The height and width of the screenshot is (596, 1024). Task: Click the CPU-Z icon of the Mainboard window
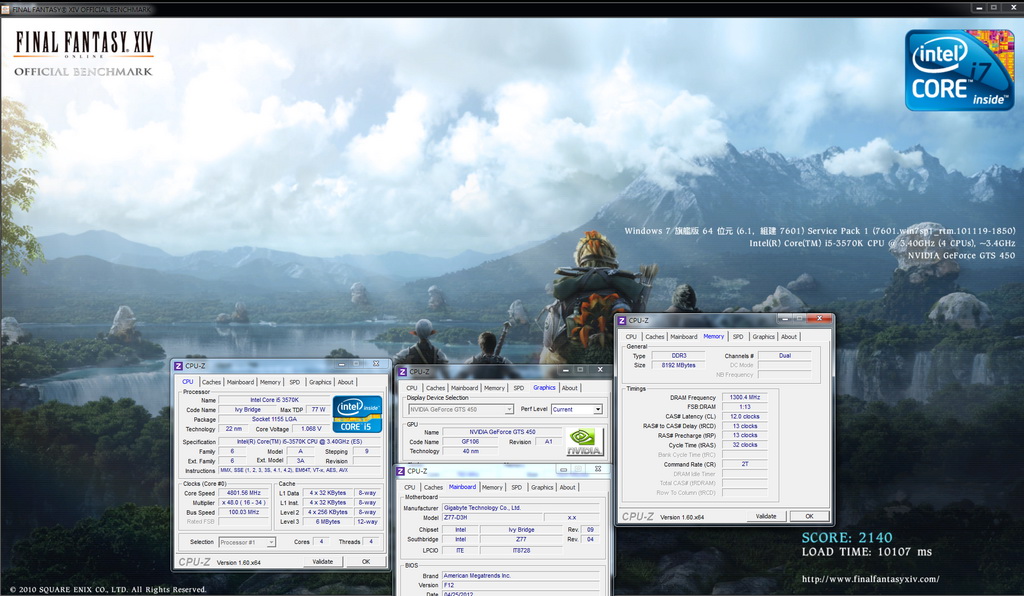coord(400,471)
